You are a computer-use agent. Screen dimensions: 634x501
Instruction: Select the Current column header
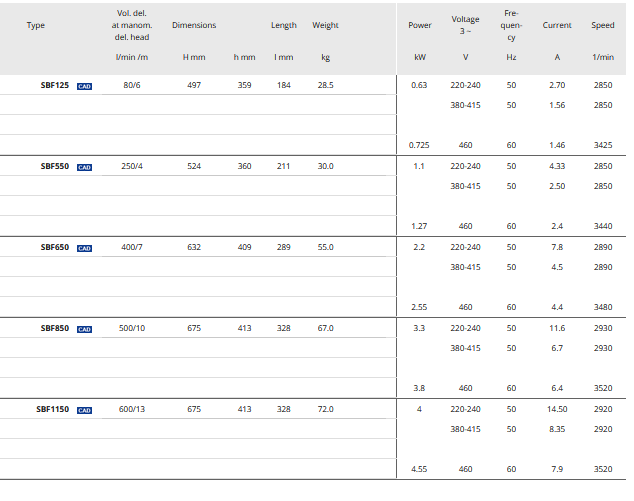[x=557, y=25]
